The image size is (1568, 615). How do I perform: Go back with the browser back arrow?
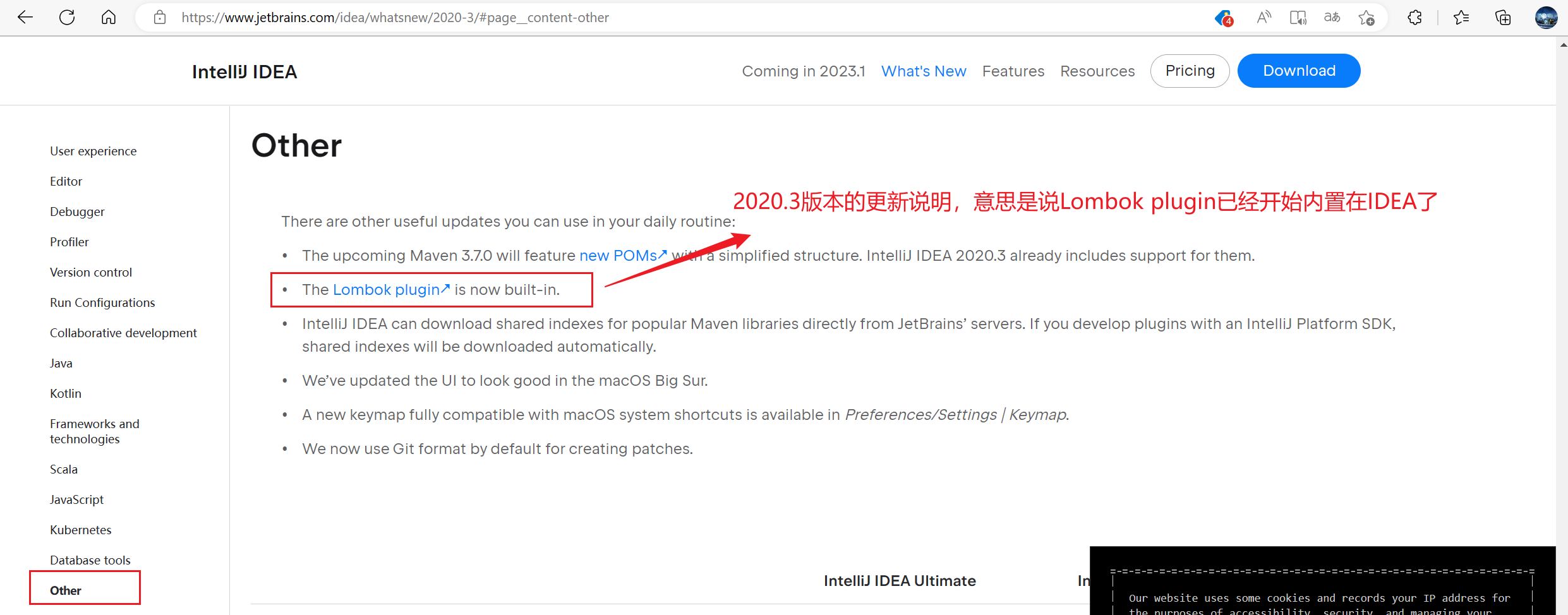(25, 18)
